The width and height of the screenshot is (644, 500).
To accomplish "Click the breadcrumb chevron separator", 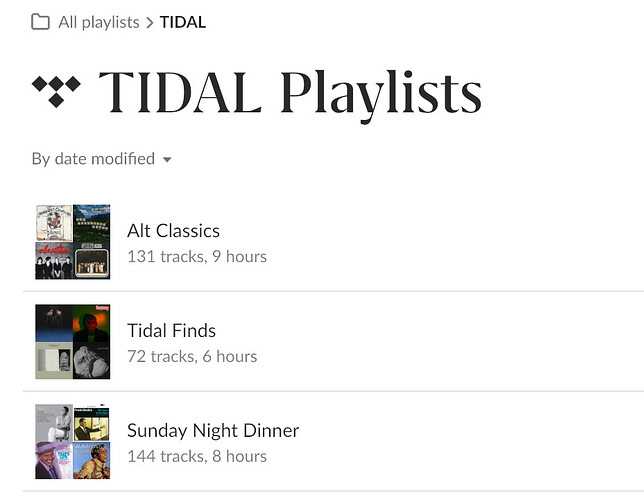I will (x=150, y=23).
